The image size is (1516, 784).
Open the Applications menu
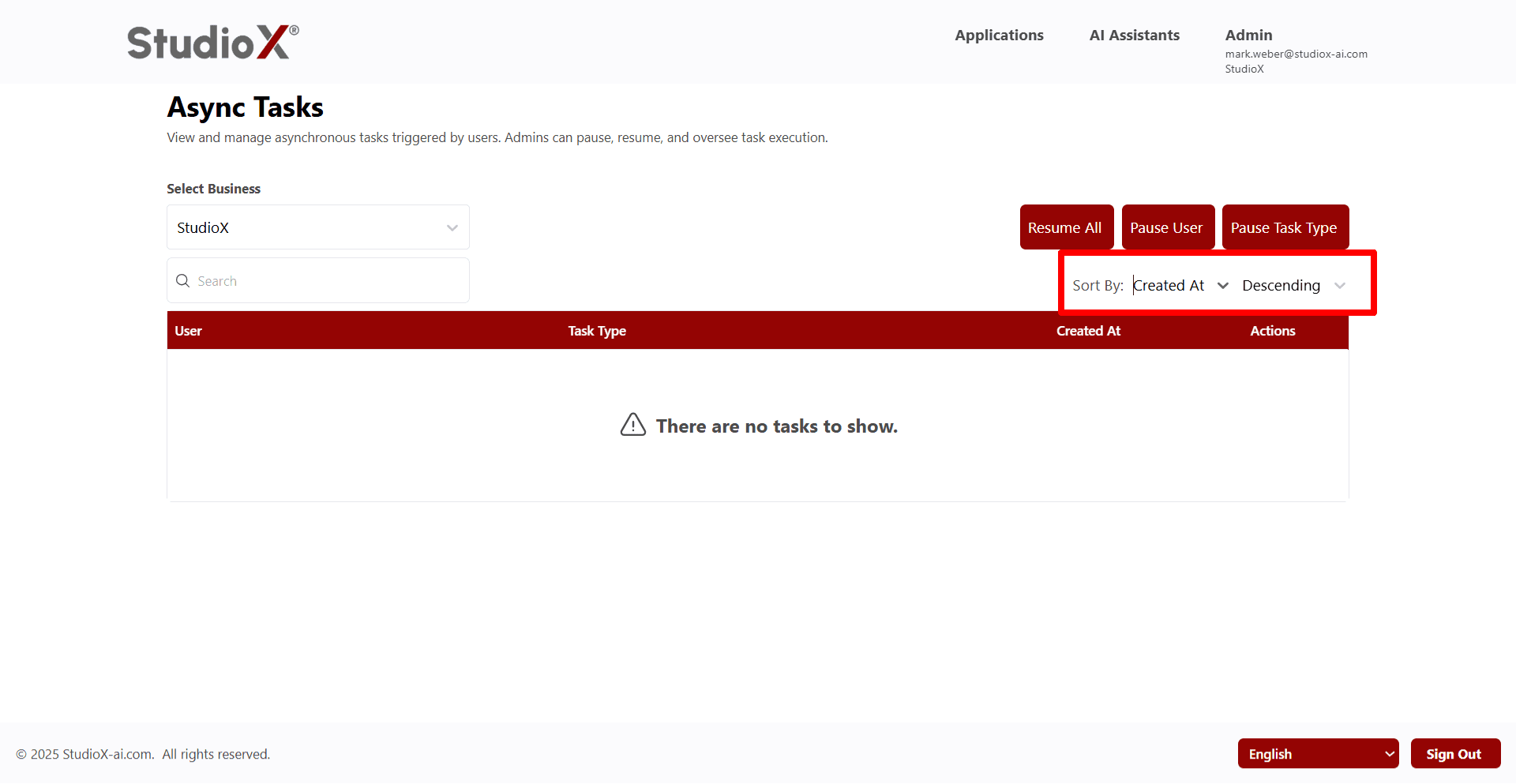(999, 36)
